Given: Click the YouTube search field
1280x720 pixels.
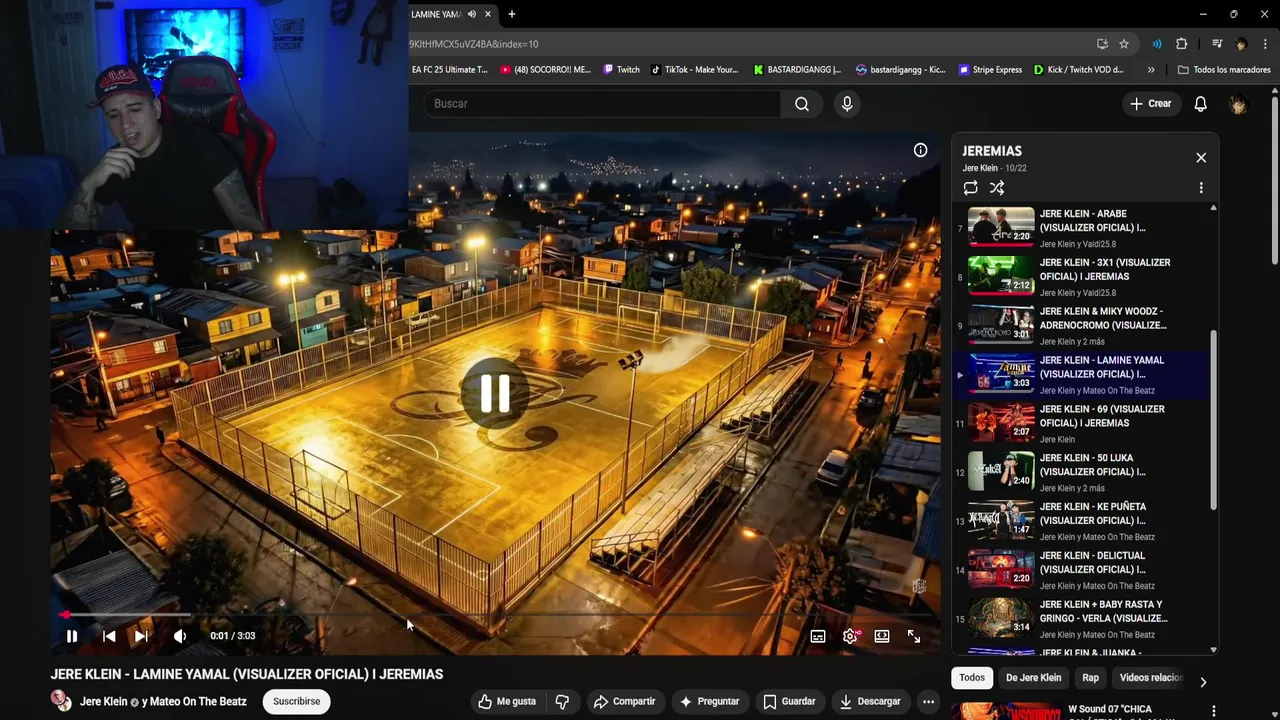Looking at the screenshot, I should click(x=602, y=104).
